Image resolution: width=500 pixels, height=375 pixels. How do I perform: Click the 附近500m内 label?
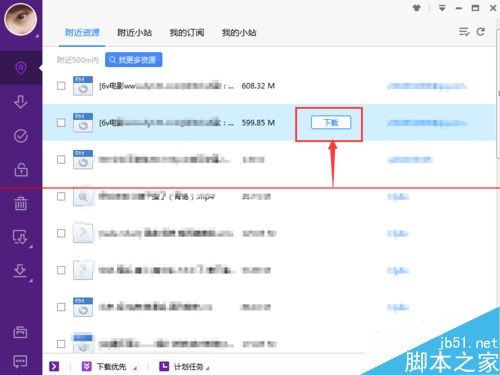click(x=78, y=60)
